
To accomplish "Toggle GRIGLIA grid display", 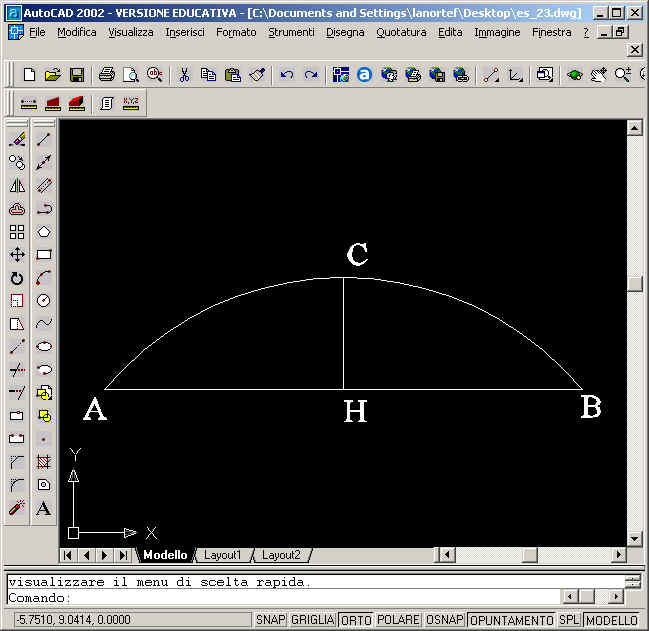I will [312, 620].
